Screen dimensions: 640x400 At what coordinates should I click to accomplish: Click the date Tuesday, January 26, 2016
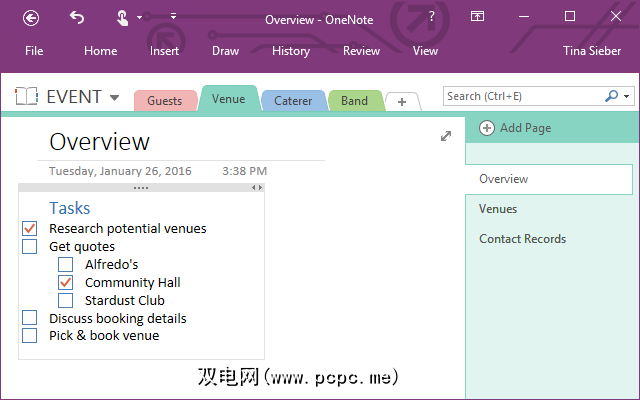pyautogui.click(x=120, y=171)
